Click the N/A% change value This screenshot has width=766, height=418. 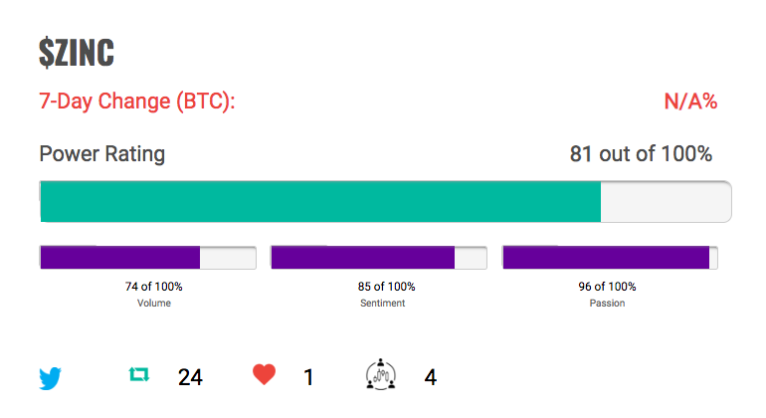pos(690,102)
